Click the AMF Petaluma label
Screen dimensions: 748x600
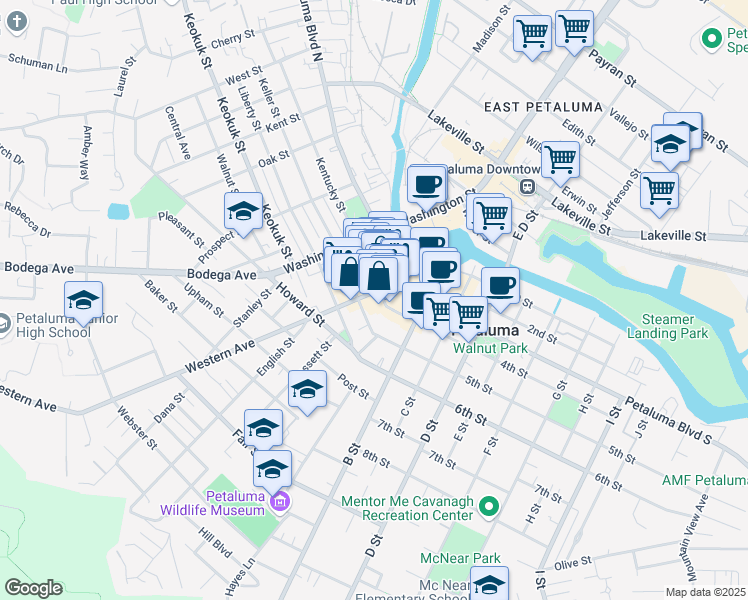[x=705, y=480]
